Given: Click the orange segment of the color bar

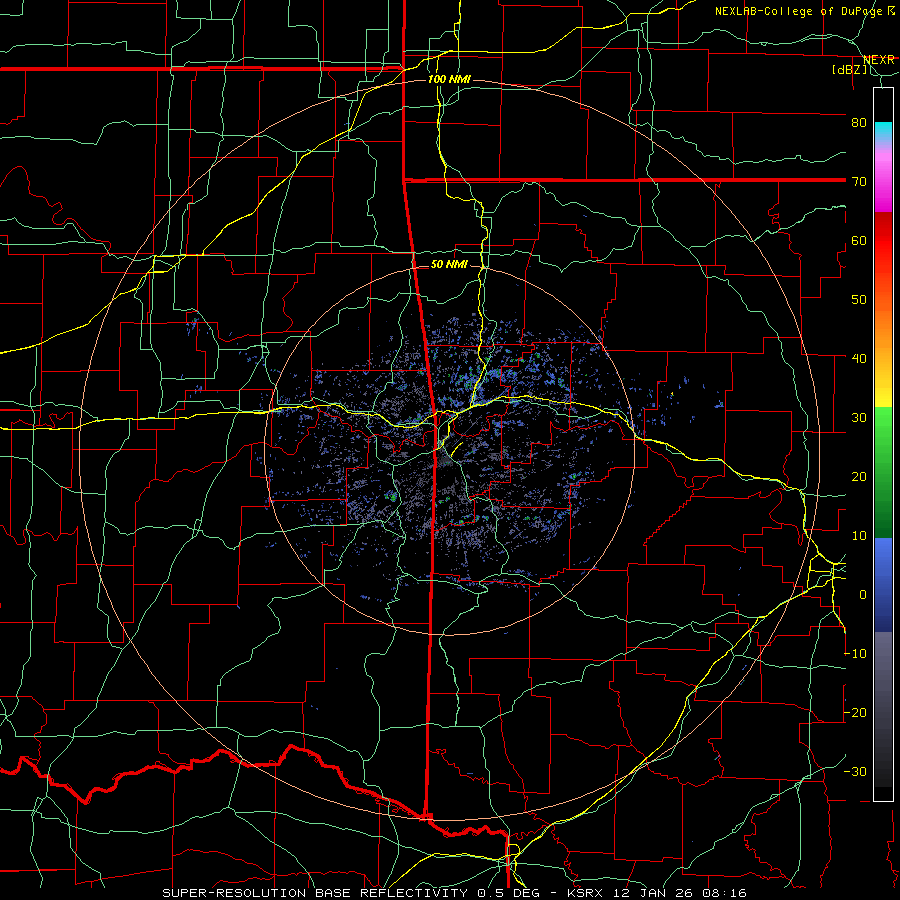Looking at the screenshot, I should [883, 327].
